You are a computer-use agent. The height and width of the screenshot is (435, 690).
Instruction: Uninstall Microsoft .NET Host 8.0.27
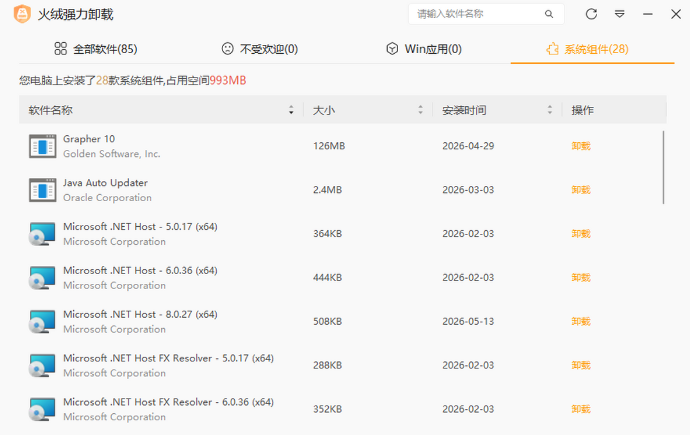click(x=581, y=322)
